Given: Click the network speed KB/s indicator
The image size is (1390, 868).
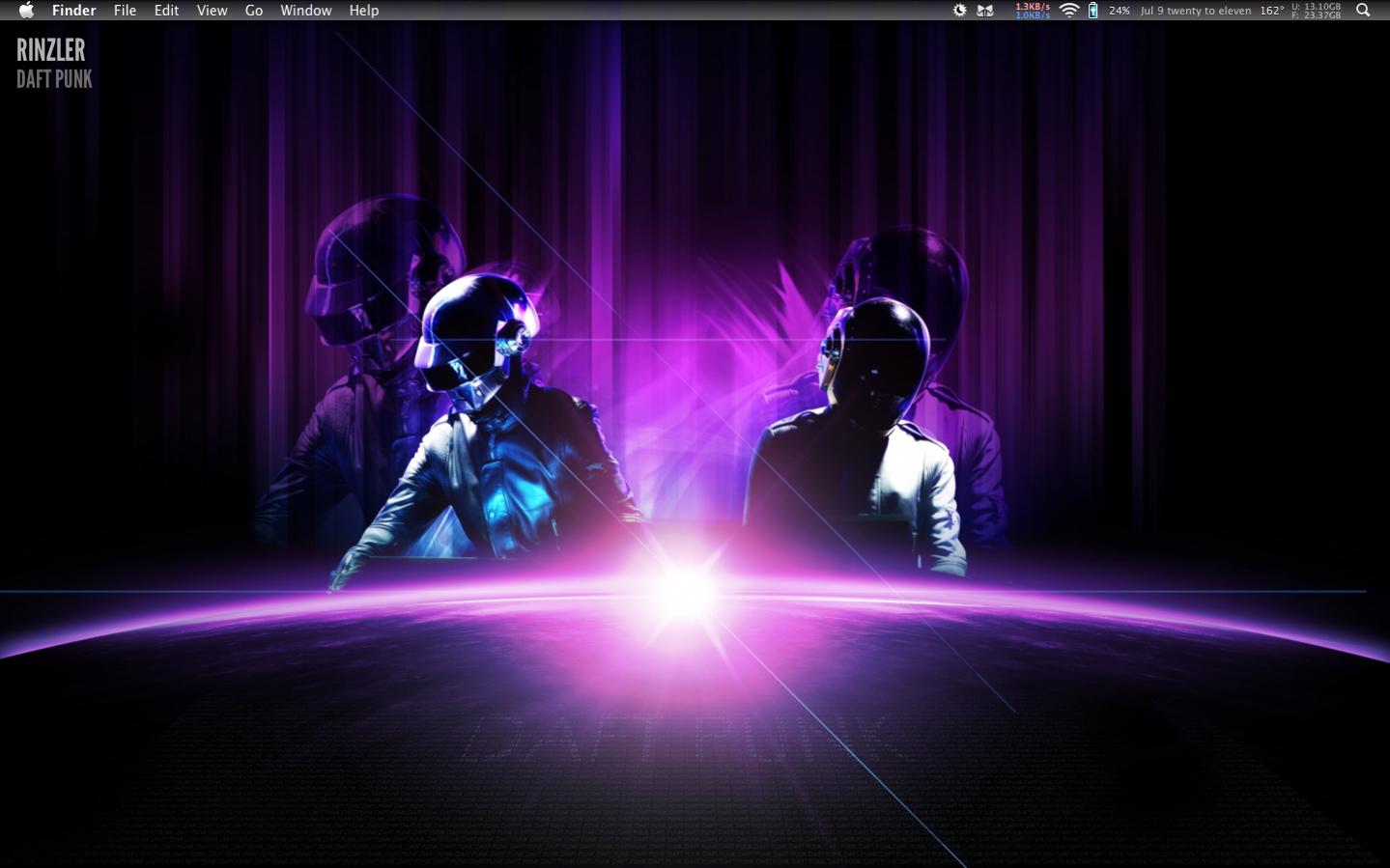Looking at the screenshot, I should [1033, 11].
